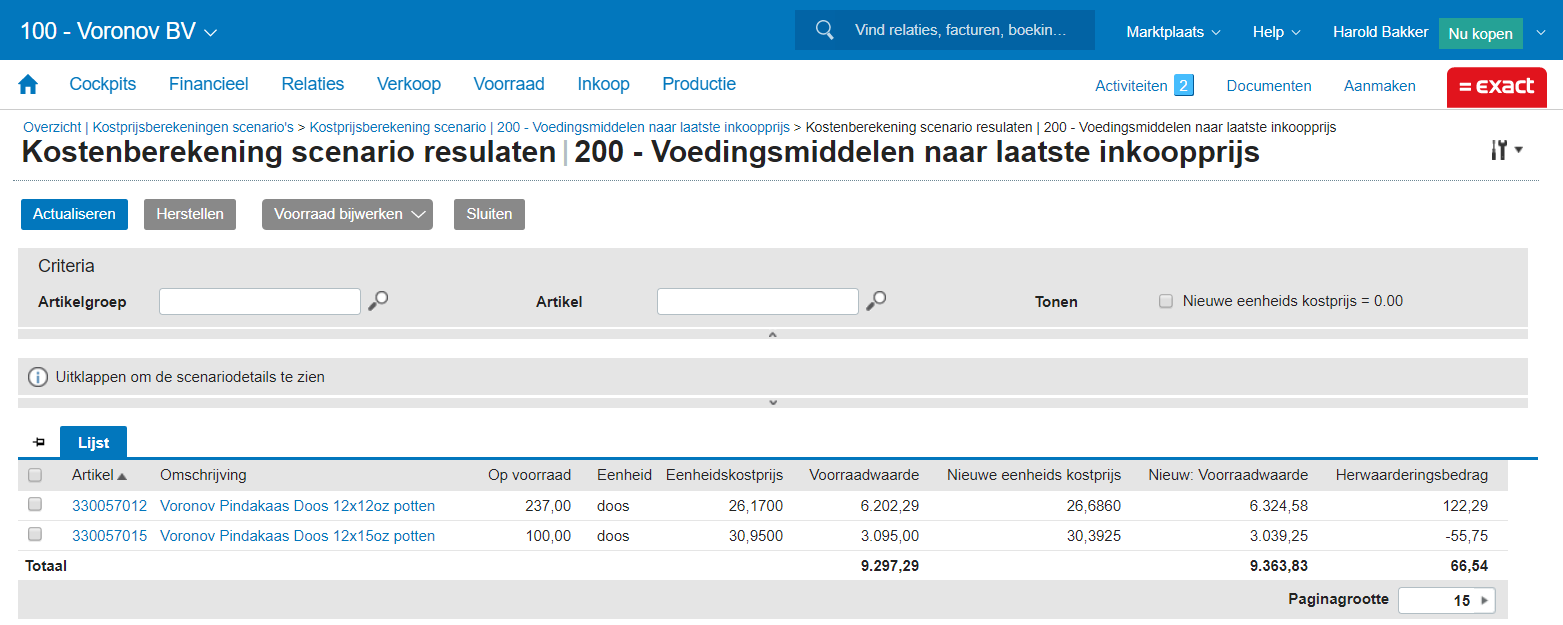Screen dimensions: 1563x625
Task: Click the Sluiten button
Action: pyautogui.click(x=489, y=214)
